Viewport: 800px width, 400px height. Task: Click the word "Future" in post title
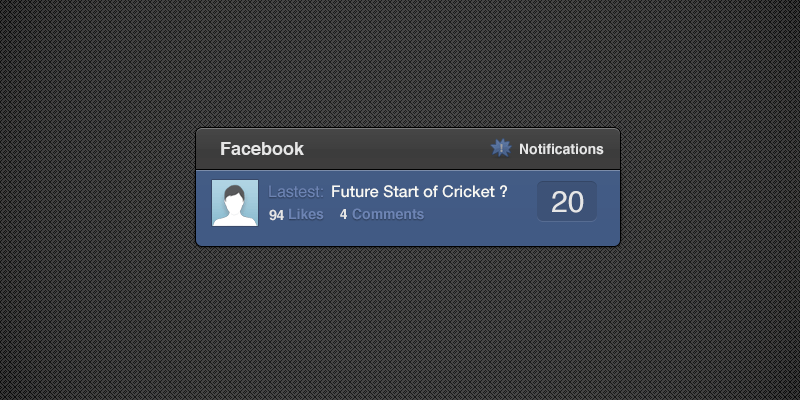(x=355, y=192)
